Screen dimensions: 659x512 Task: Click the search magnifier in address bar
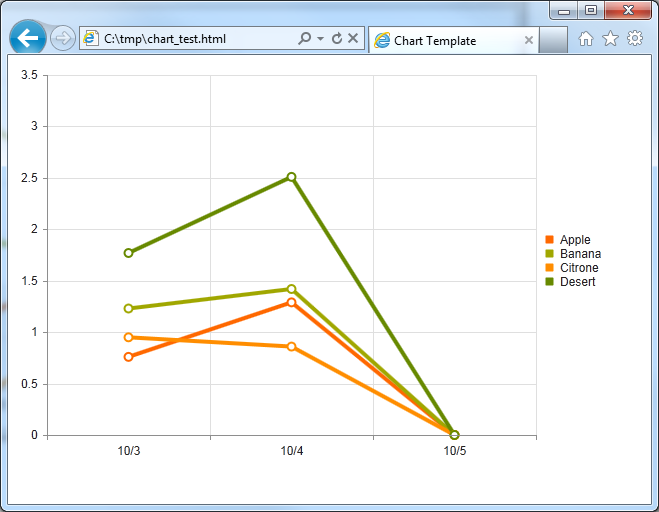pyautogui.click(x=304, y=38)
